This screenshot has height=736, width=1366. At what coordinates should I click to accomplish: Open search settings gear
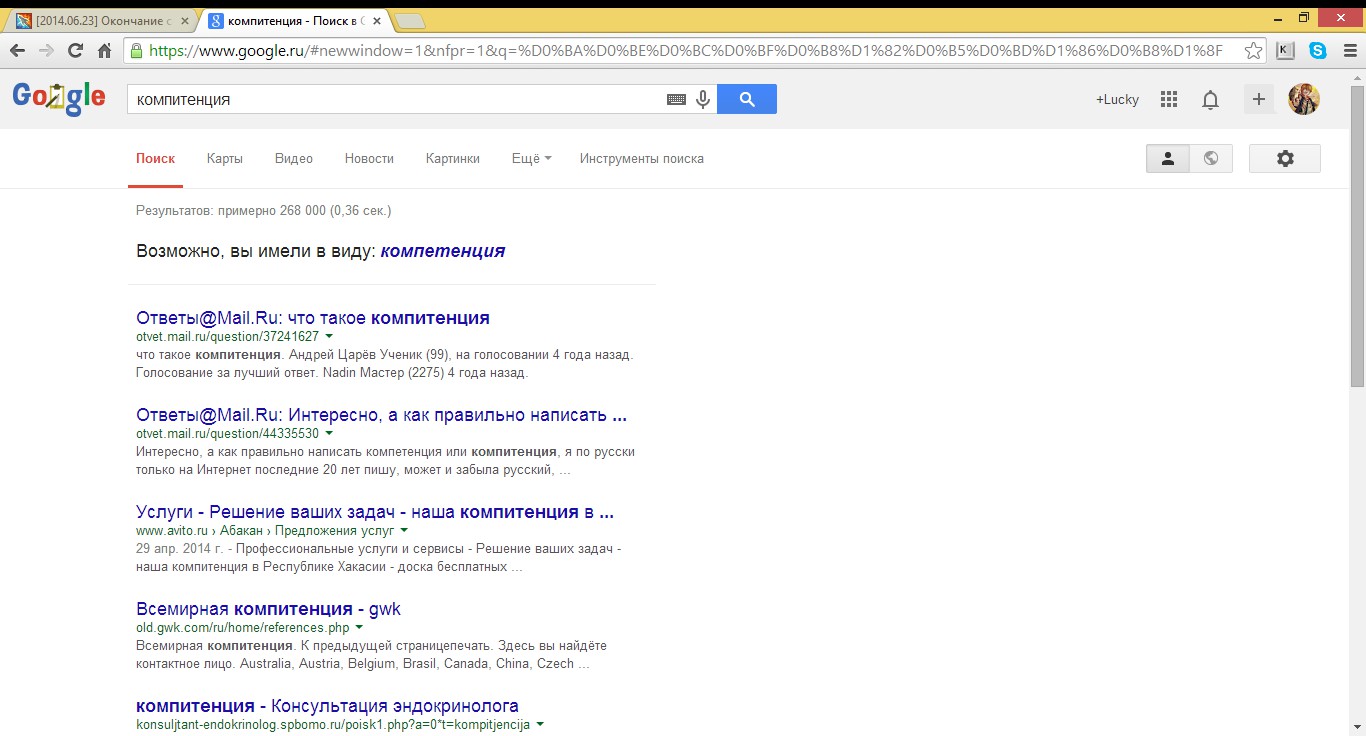click(x=1285, y=158)
